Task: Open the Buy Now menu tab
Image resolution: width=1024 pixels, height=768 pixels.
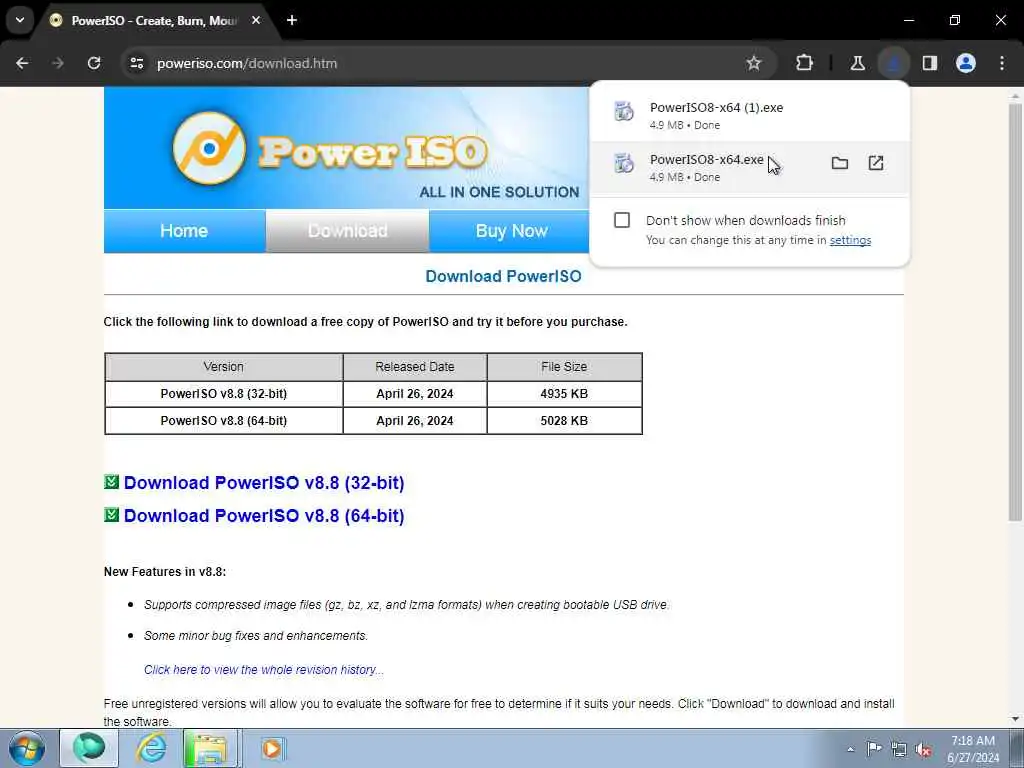Action: click(511, 231)
